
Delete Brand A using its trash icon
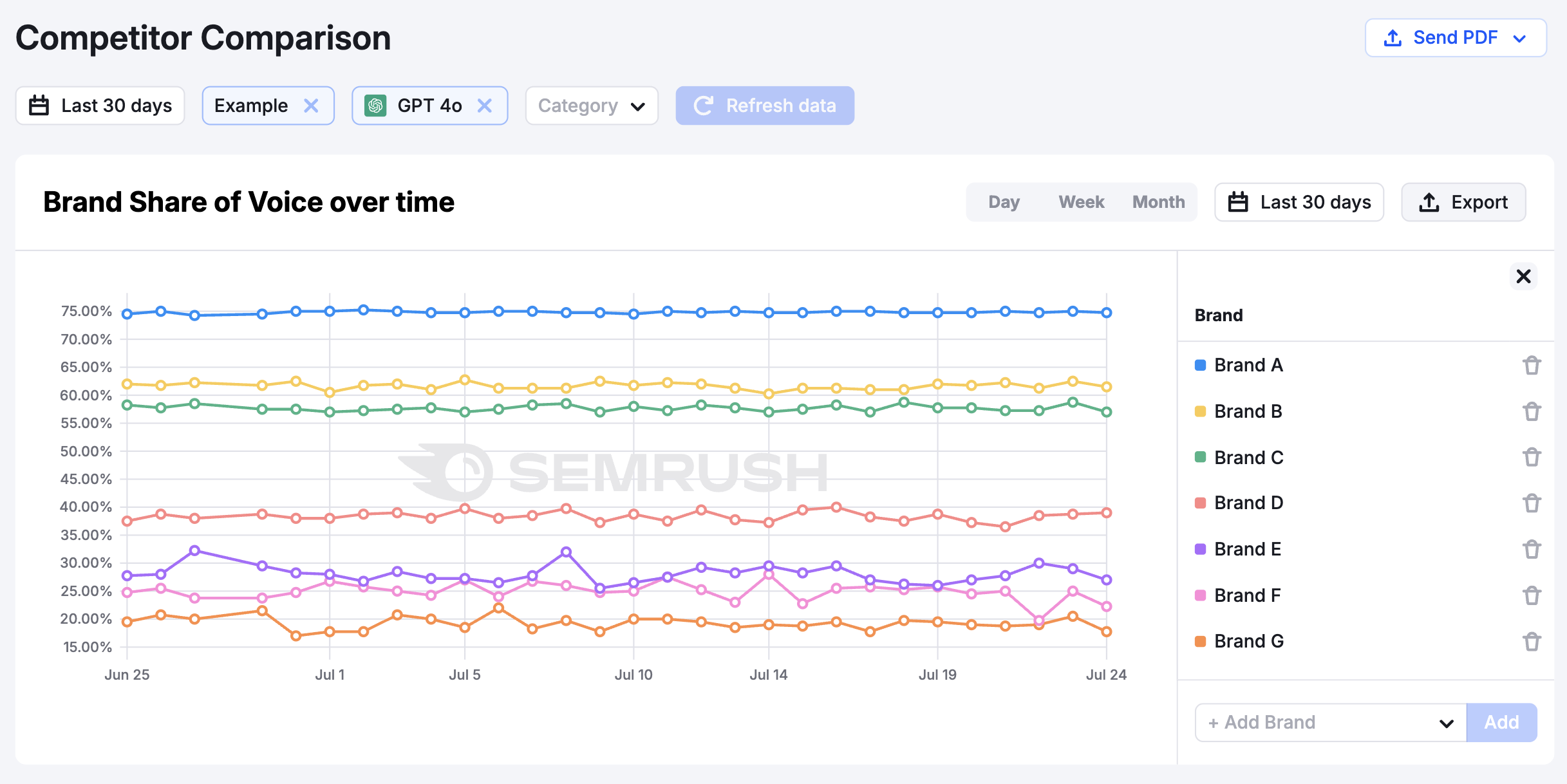click(1532, 365)
